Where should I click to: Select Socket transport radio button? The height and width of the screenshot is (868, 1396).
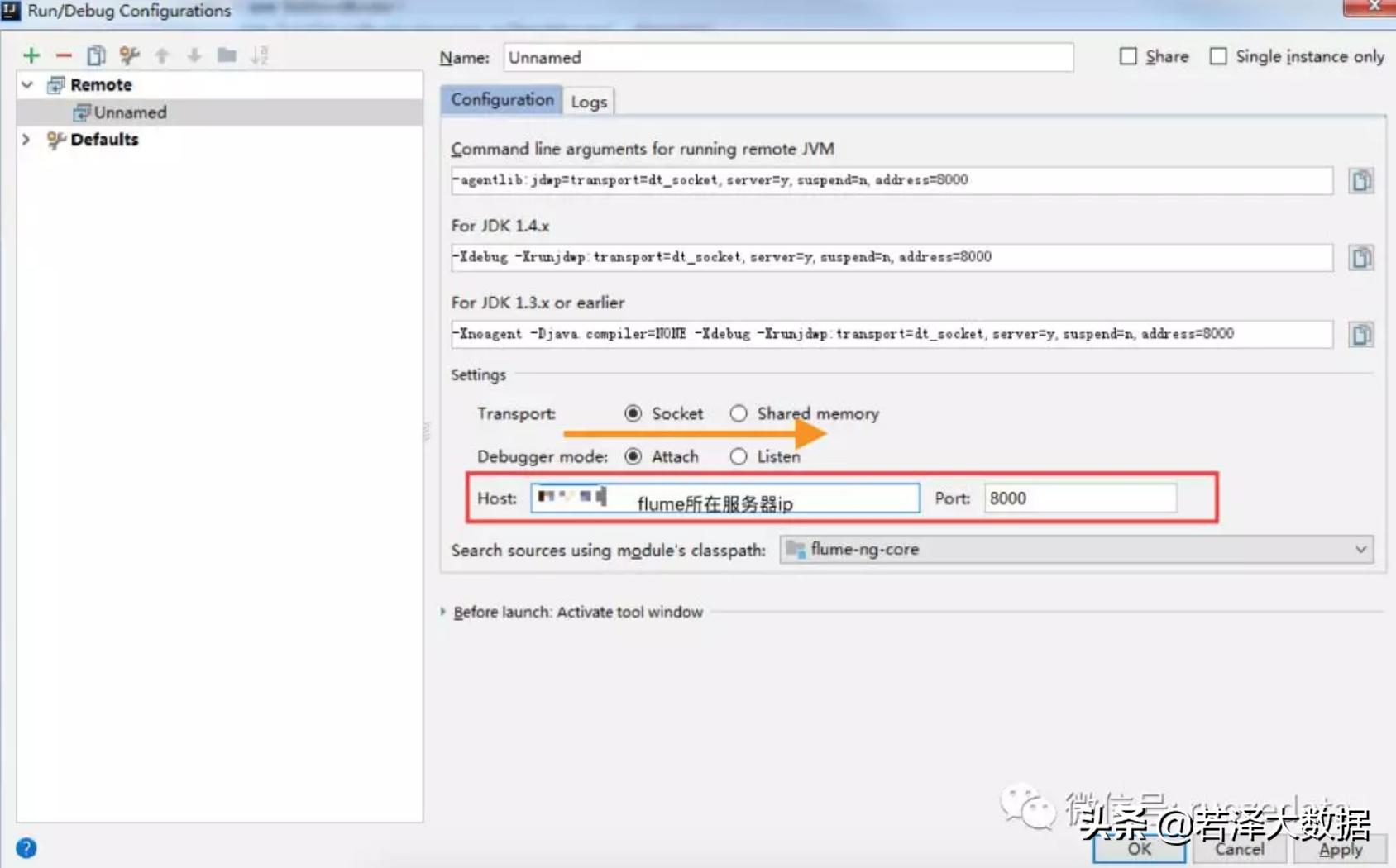click(x=633, y=413)
